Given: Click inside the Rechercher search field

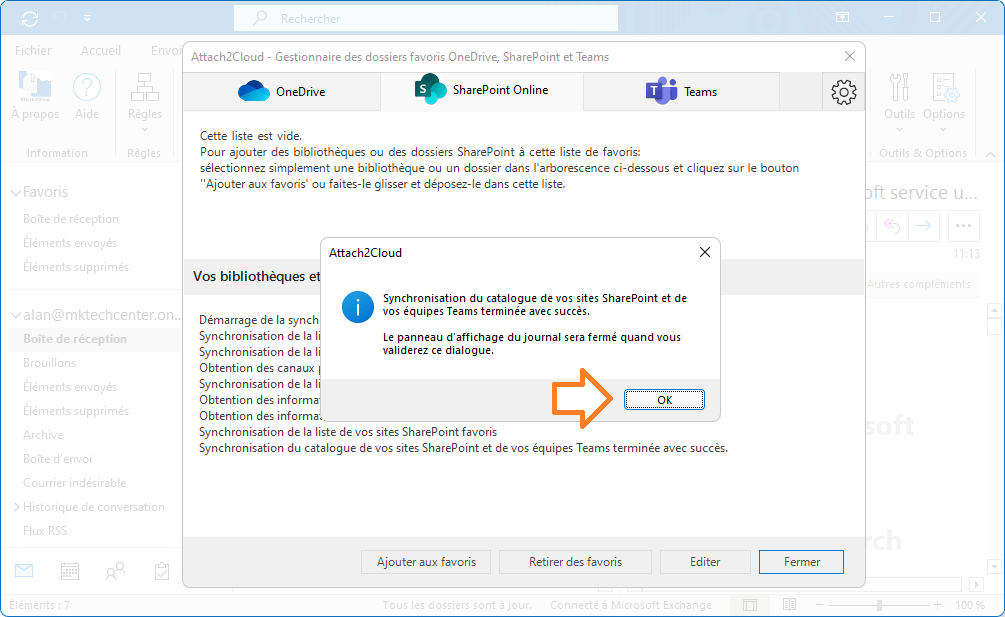Looking at the screenshot, I should coord(425,18).
